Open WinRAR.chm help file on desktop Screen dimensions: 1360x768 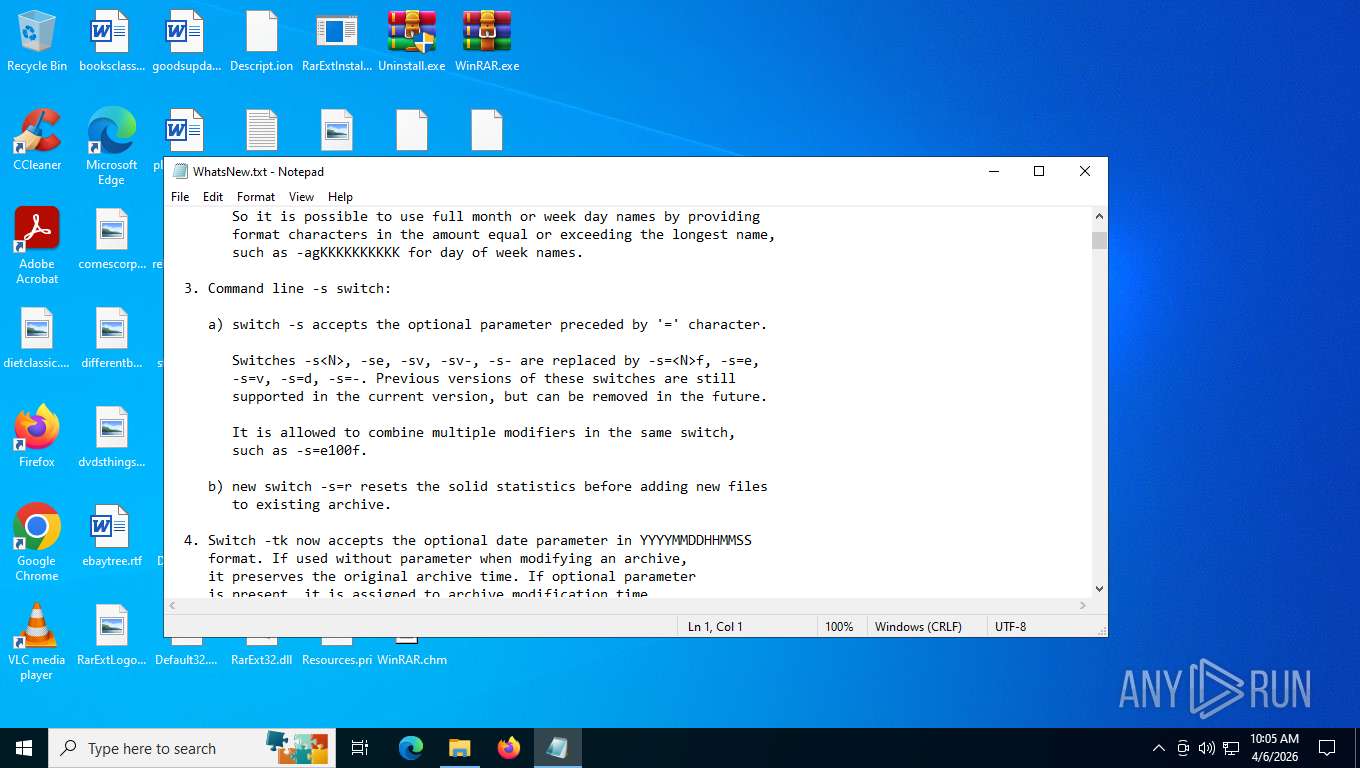pos(412,652)
